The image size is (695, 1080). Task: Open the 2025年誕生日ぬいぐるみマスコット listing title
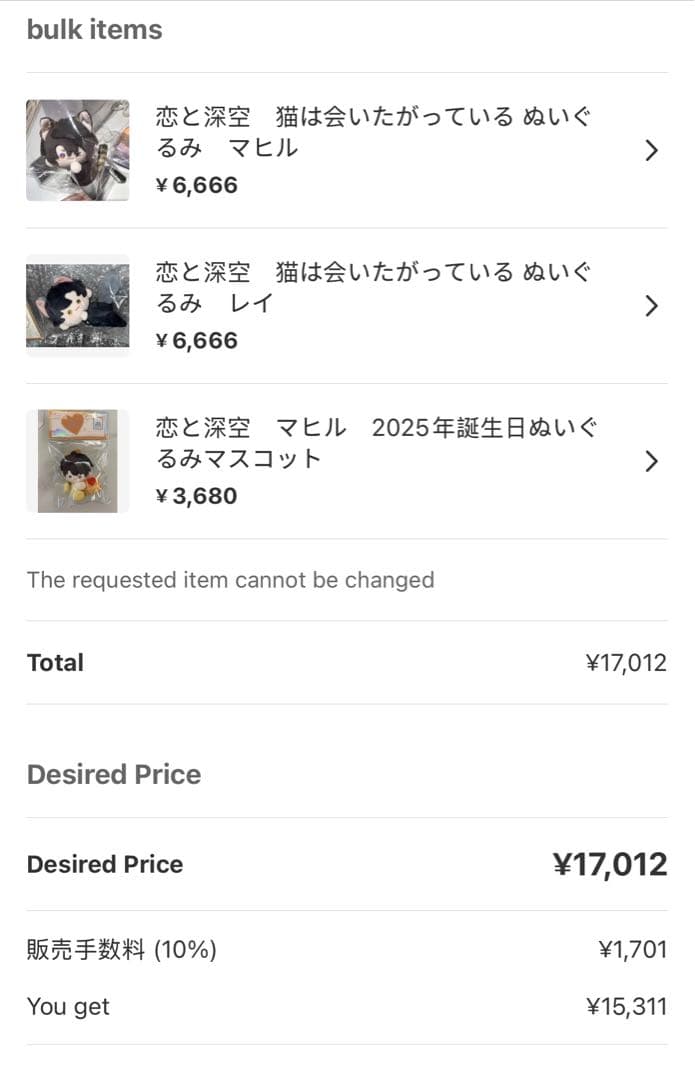coord(376,444)
